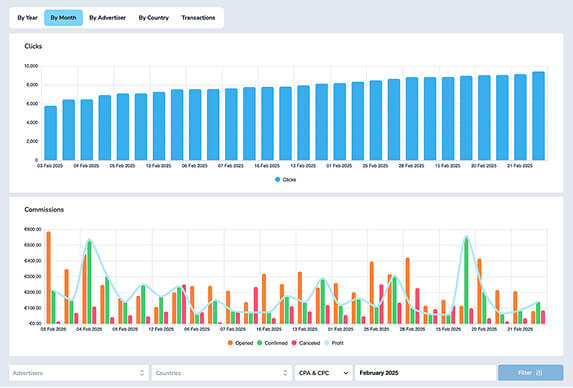Switch to the By Year tab
This screenshot has height=388, width=573.
[x=27, y=18]
